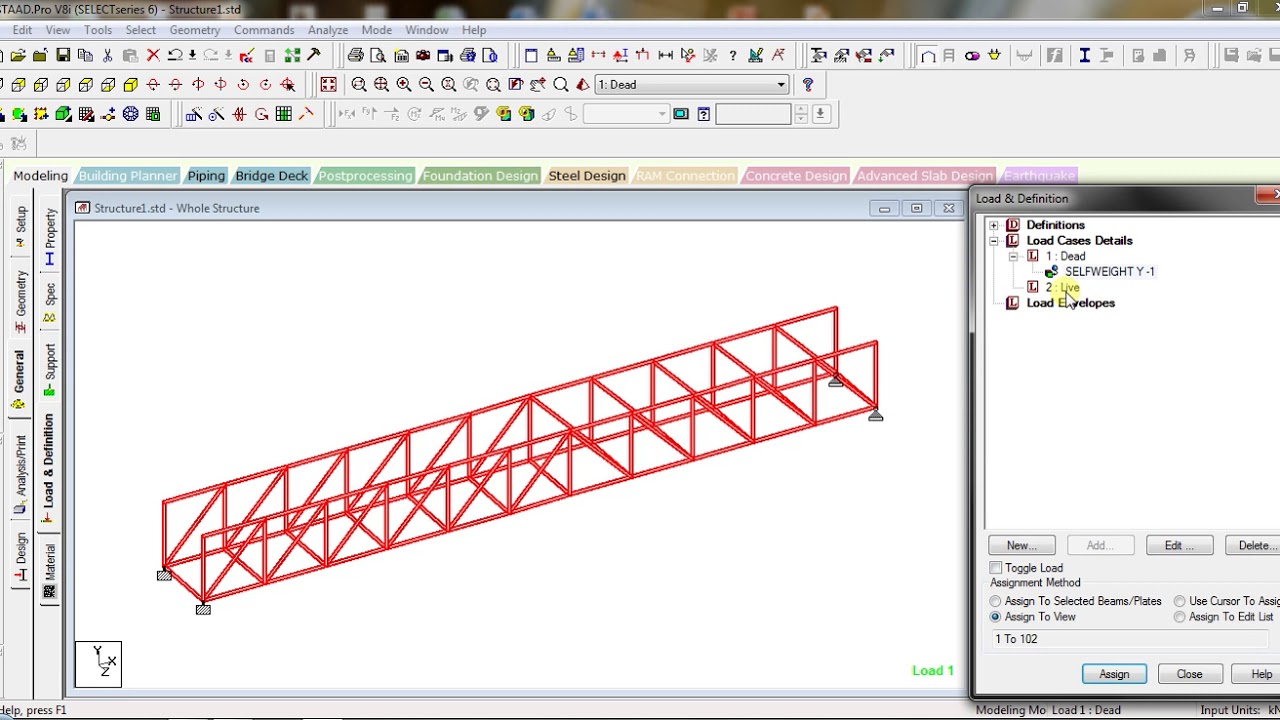Open the active load case dropdown showing 1: Dead
Viewport: 1280px width, 720px height.
[x=691, y=85]
